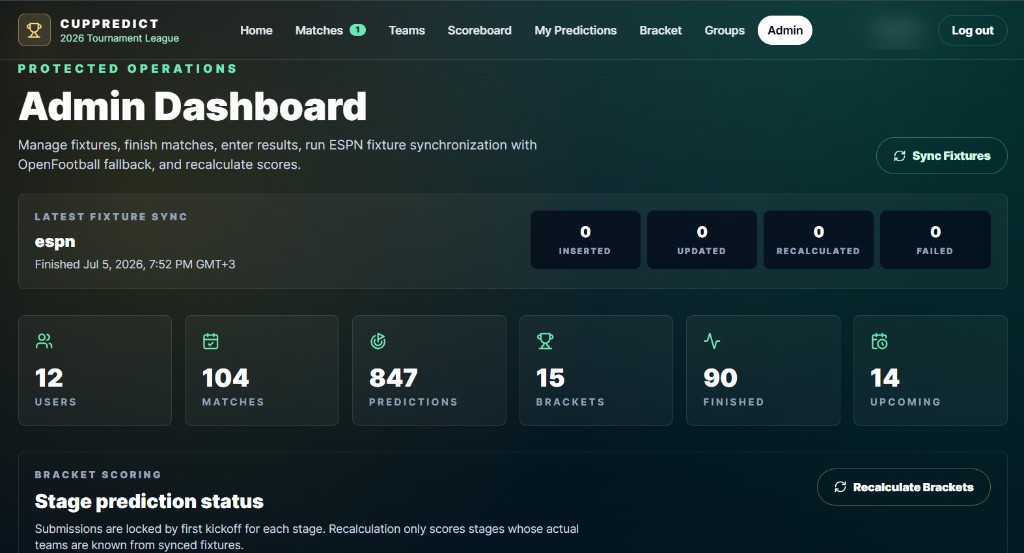Image resolution: width=1024 pixels, height=553 pixels.
Task: Click the blurred user name in header
Action: point(897,31)
